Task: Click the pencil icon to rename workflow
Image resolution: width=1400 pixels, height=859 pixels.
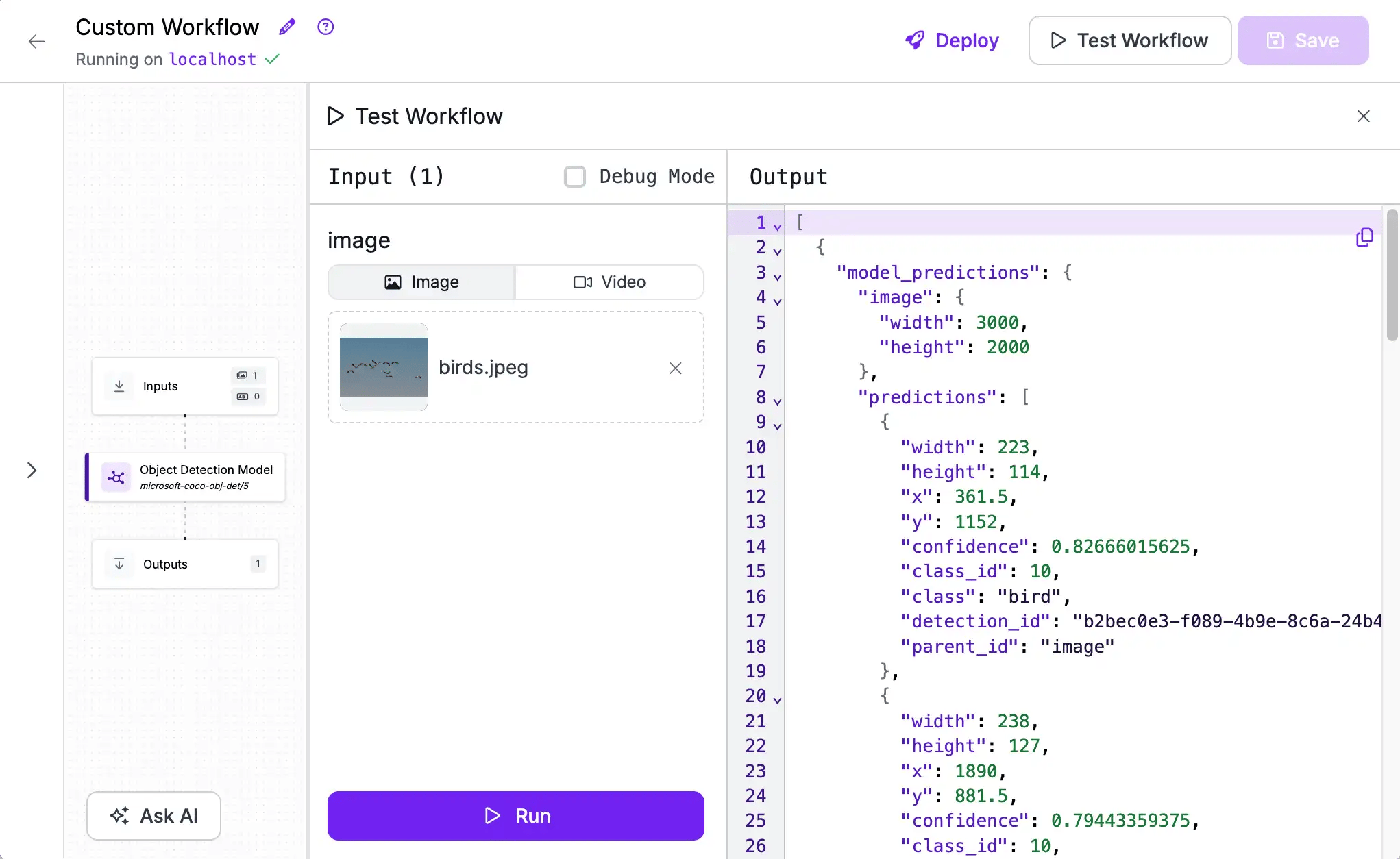Action: pyautogui.click(x=287, y=27)
